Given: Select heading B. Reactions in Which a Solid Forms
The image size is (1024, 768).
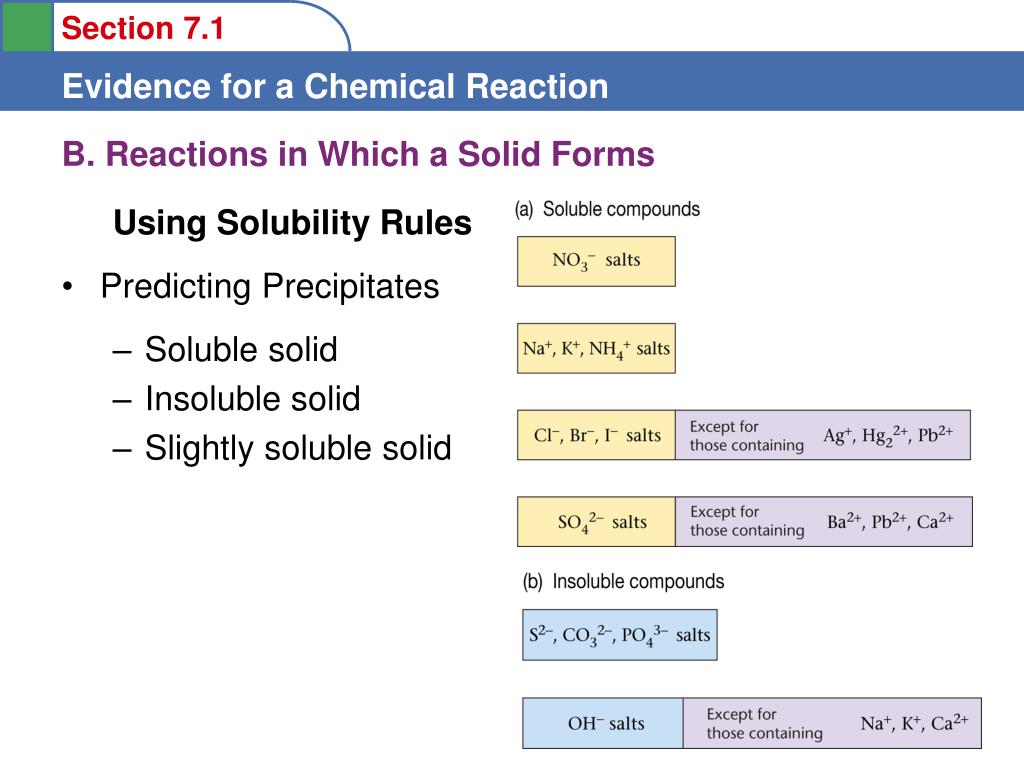Looking at the screenshot, I should pyautogui.click(x=359, y=154).
